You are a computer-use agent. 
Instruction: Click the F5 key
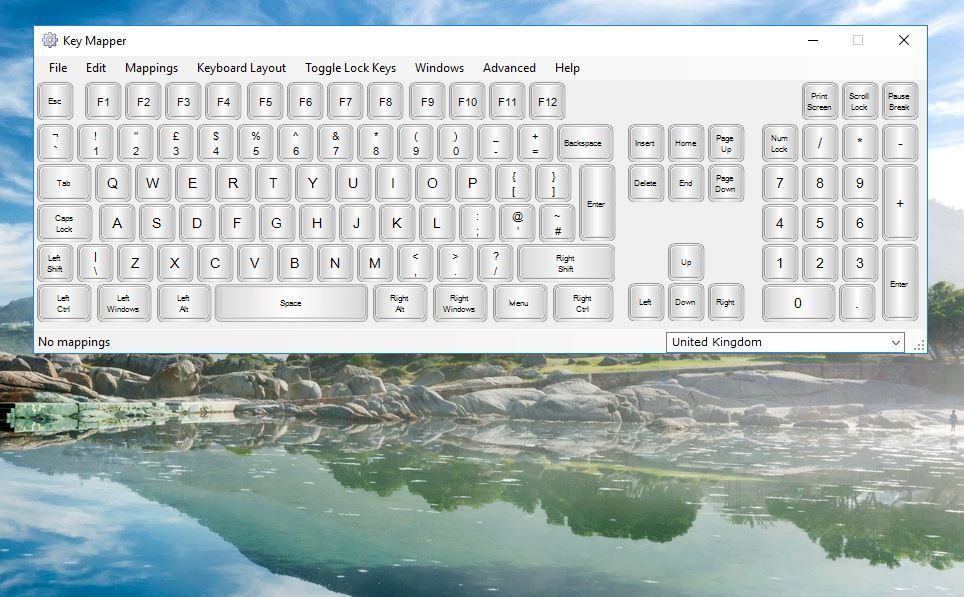click(x=265, y=100)
